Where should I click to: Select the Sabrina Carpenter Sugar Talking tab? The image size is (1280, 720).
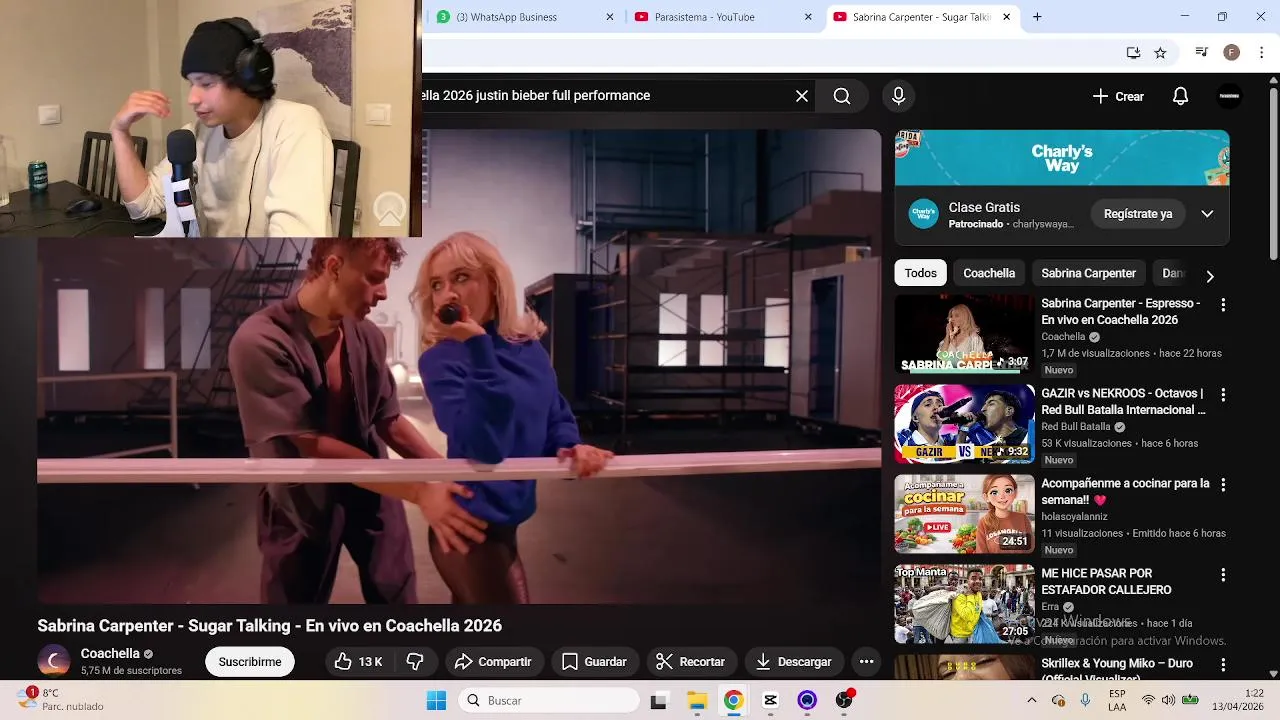[x=921, y=17]
